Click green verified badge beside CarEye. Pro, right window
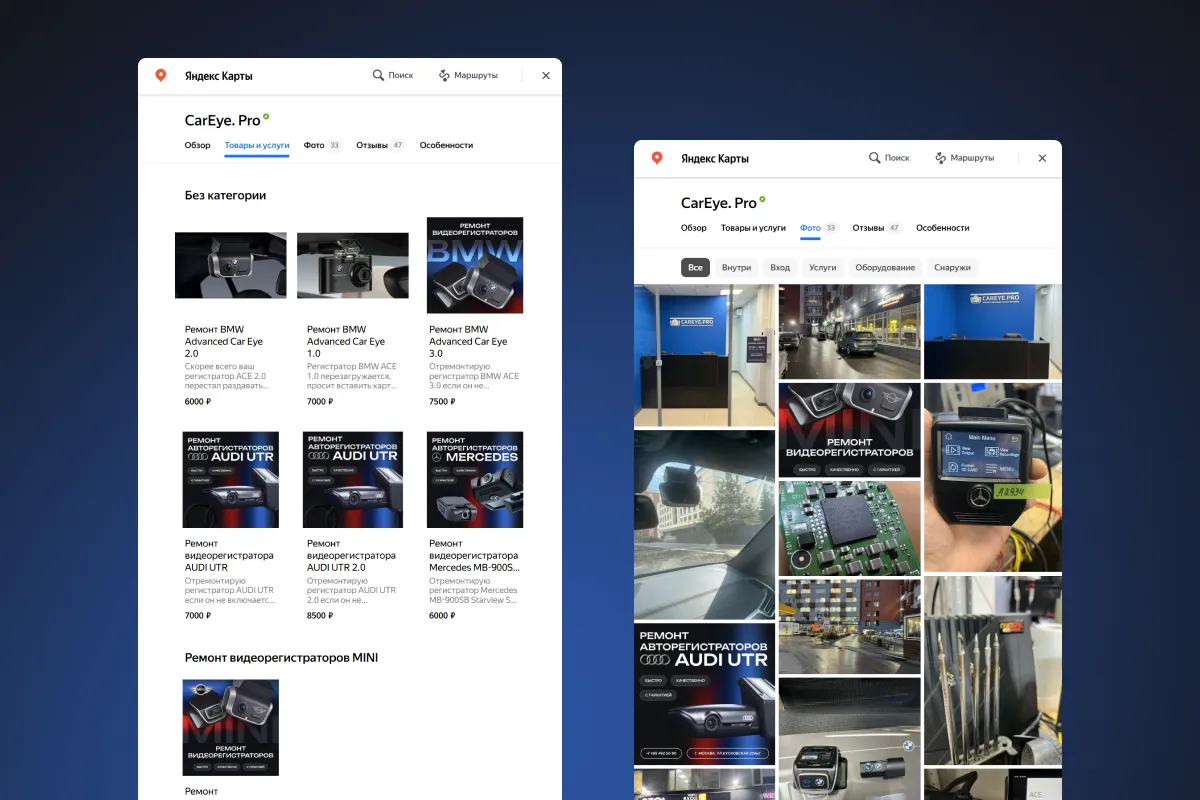 click(762, 199)
